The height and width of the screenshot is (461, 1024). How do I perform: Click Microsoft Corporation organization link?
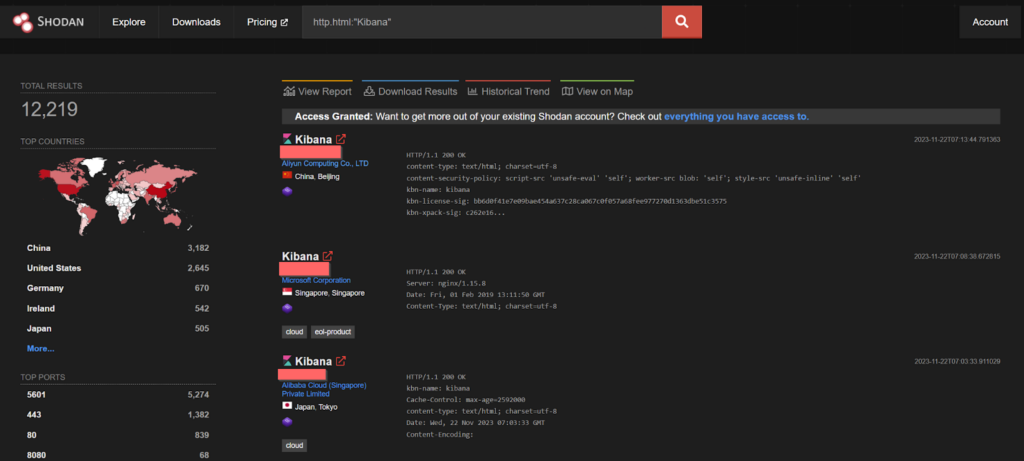[x=316, y=280]
